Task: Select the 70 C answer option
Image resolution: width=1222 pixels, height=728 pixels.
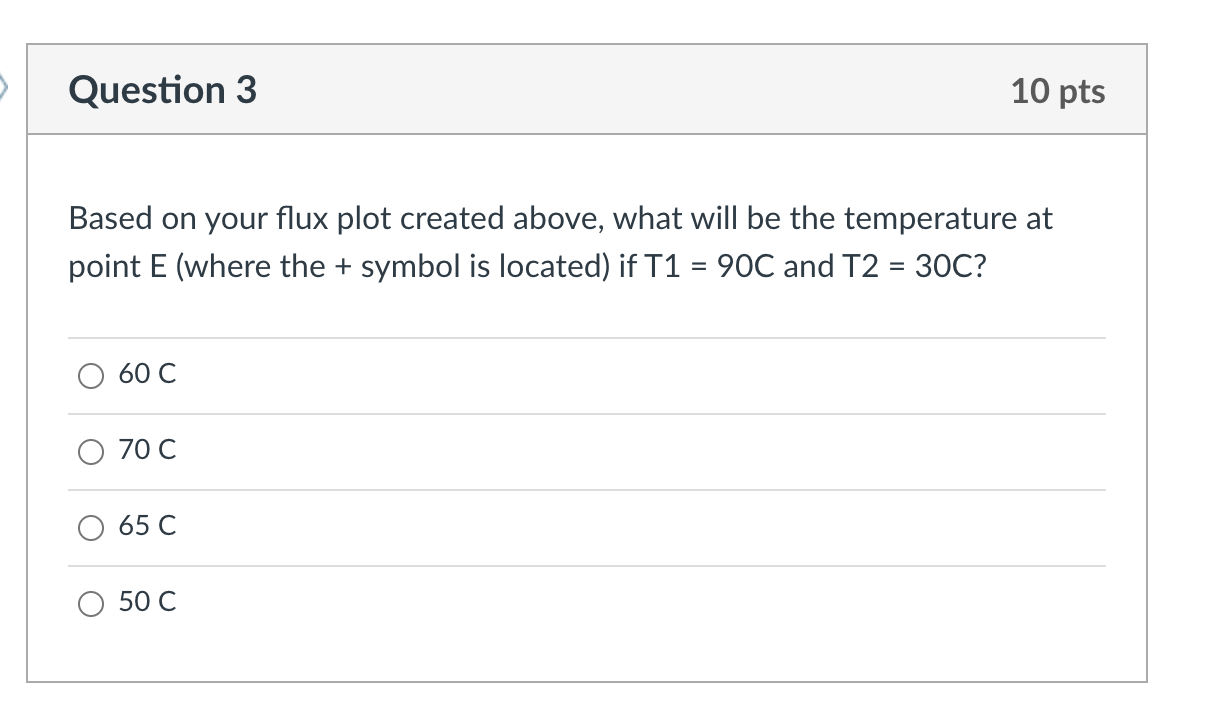Action: coord(91,451)
